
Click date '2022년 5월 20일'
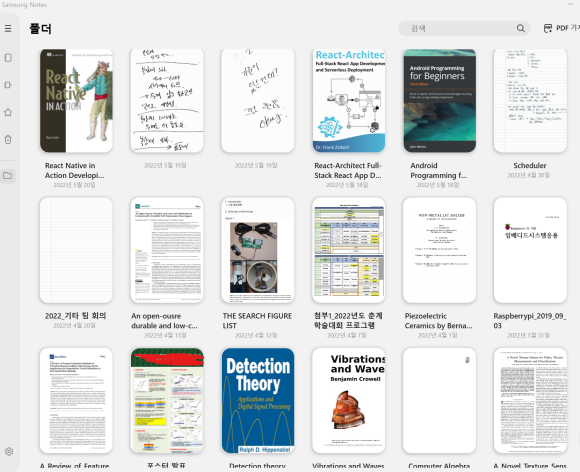click(x=74, y=185)
